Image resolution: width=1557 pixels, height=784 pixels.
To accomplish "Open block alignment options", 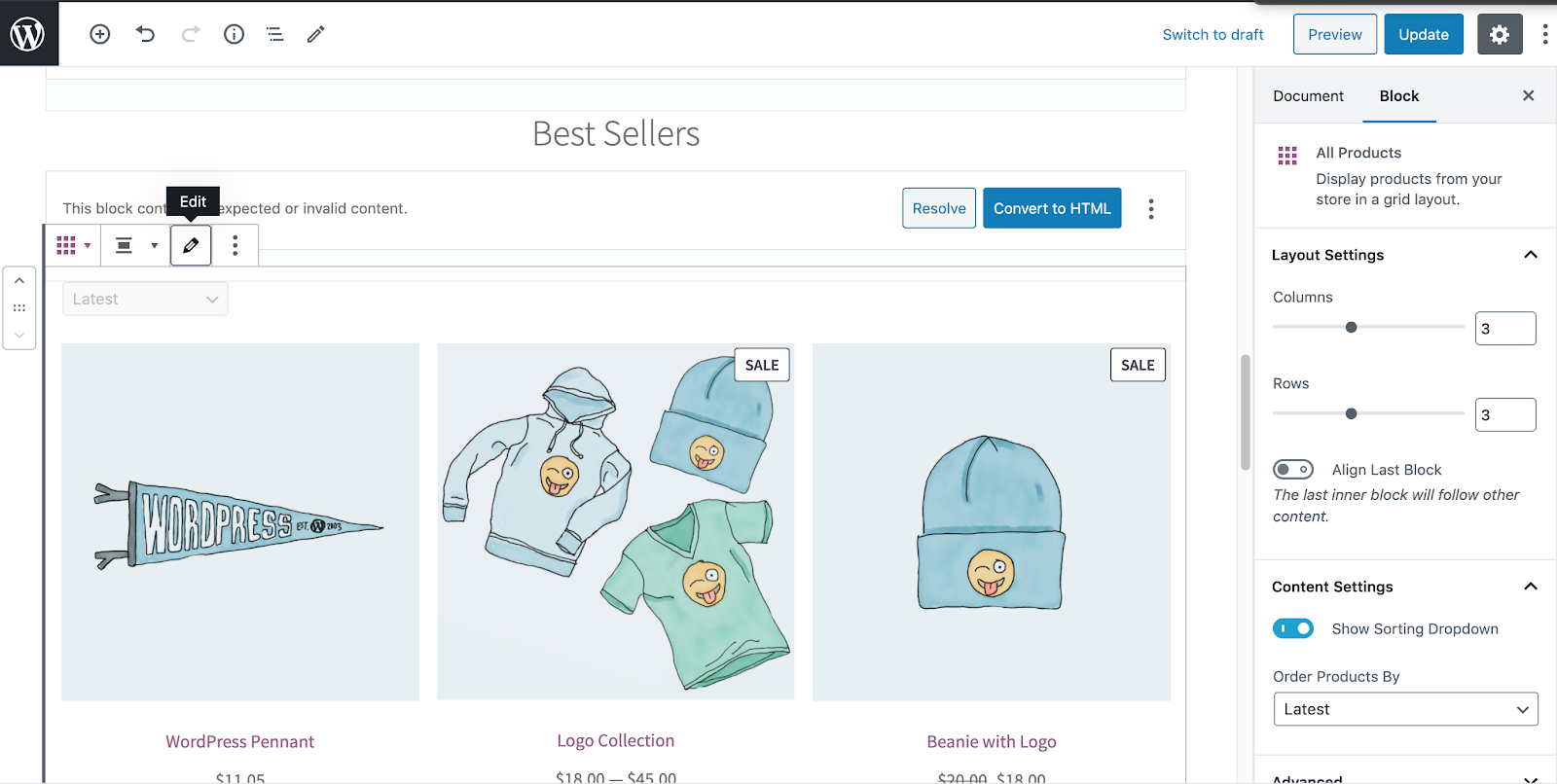I will pos(135,245).
